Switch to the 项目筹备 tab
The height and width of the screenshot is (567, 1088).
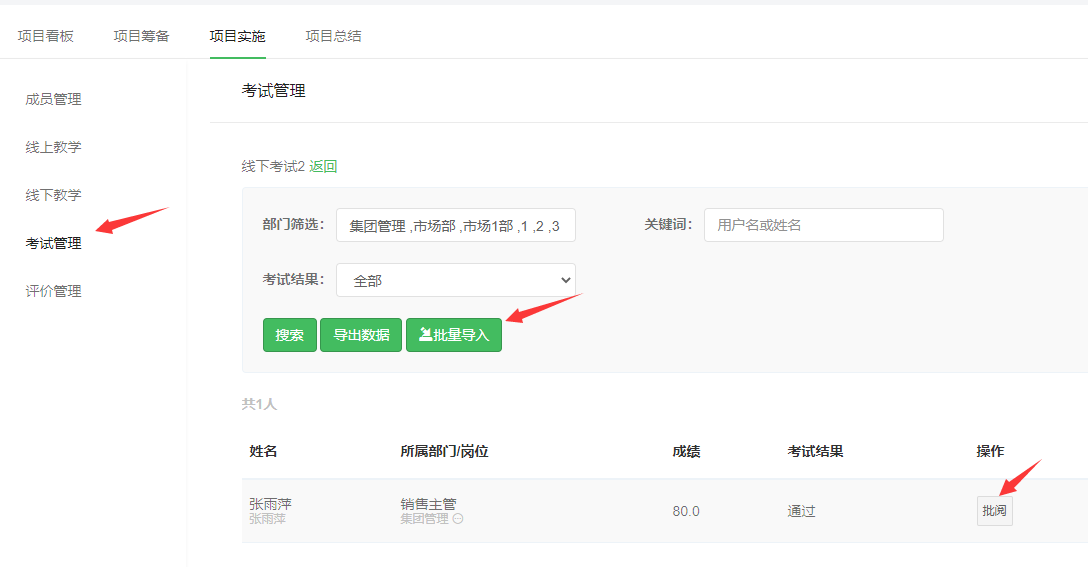[142, 36]
